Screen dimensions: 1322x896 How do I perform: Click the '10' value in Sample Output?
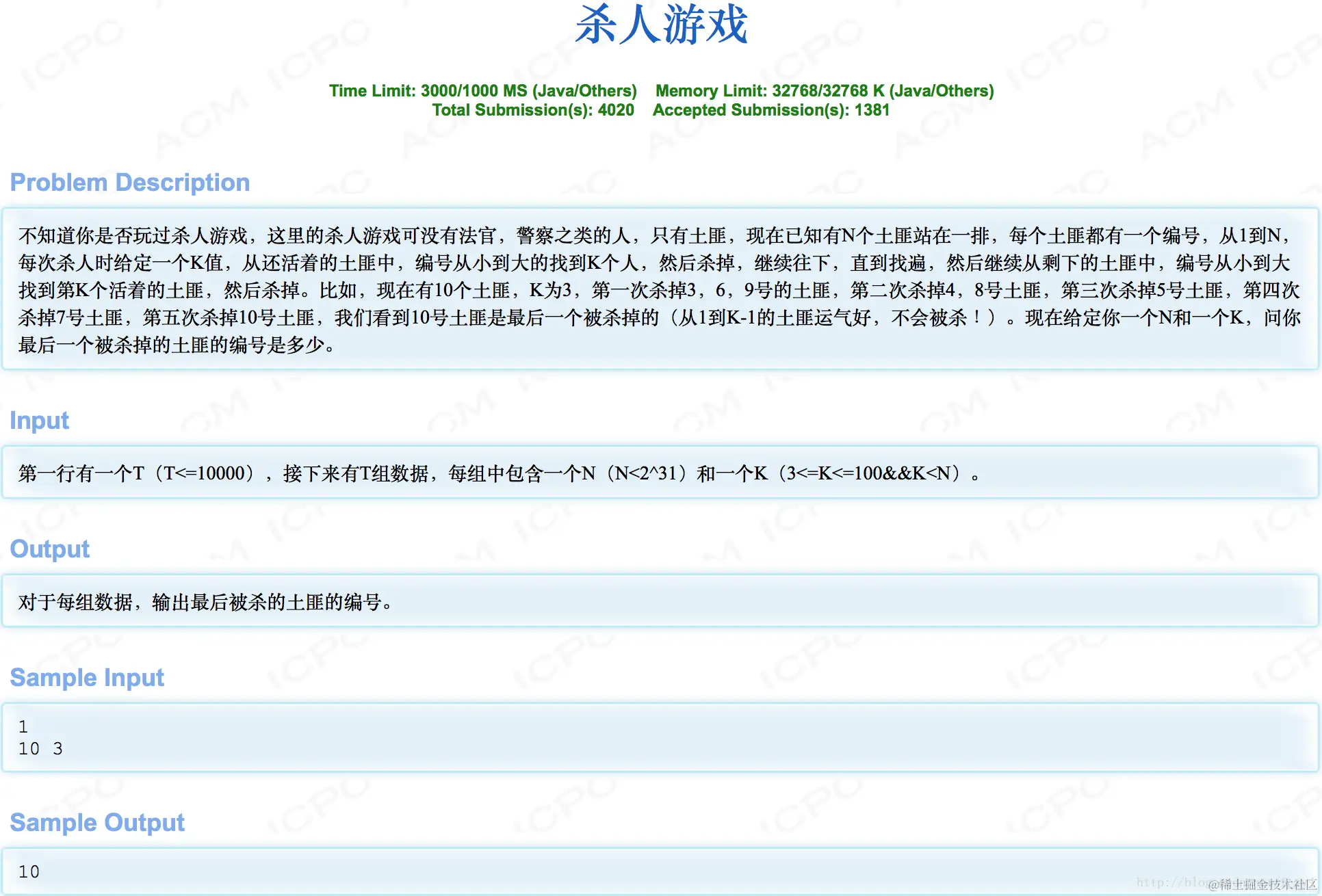pyautogui.click(x=29, y=872)
